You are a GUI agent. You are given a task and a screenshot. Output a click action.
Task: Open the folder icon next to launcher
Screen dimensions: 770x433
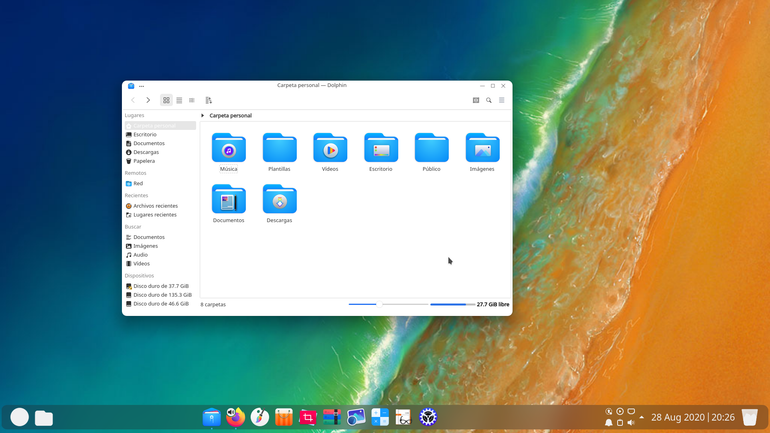[x=44, y=418]
